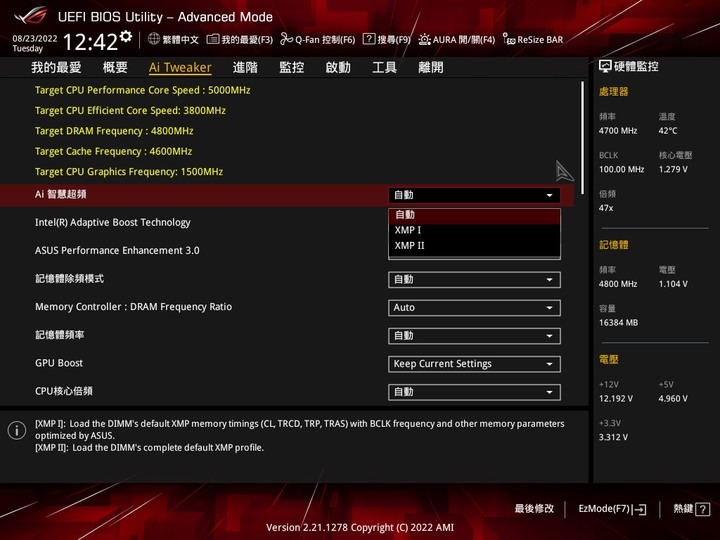Screen dimensions: 720x540
Task: Open the 記憶體頻率 dropdown
Action: point(474,336)
